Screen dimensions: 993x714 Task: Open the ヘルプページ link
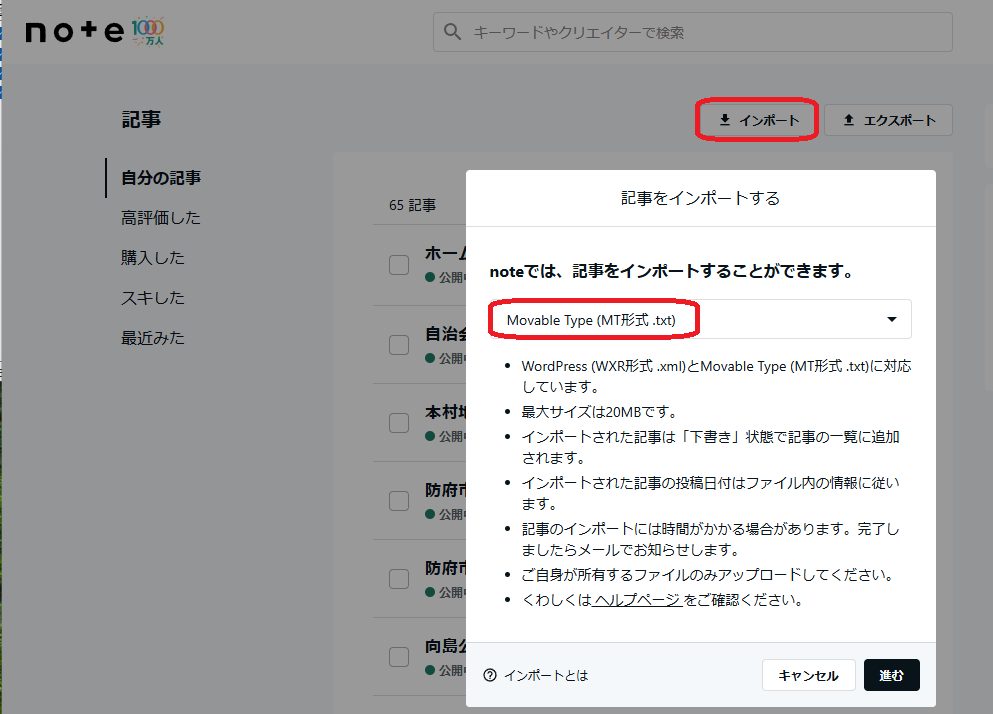[x=636, y=599]
